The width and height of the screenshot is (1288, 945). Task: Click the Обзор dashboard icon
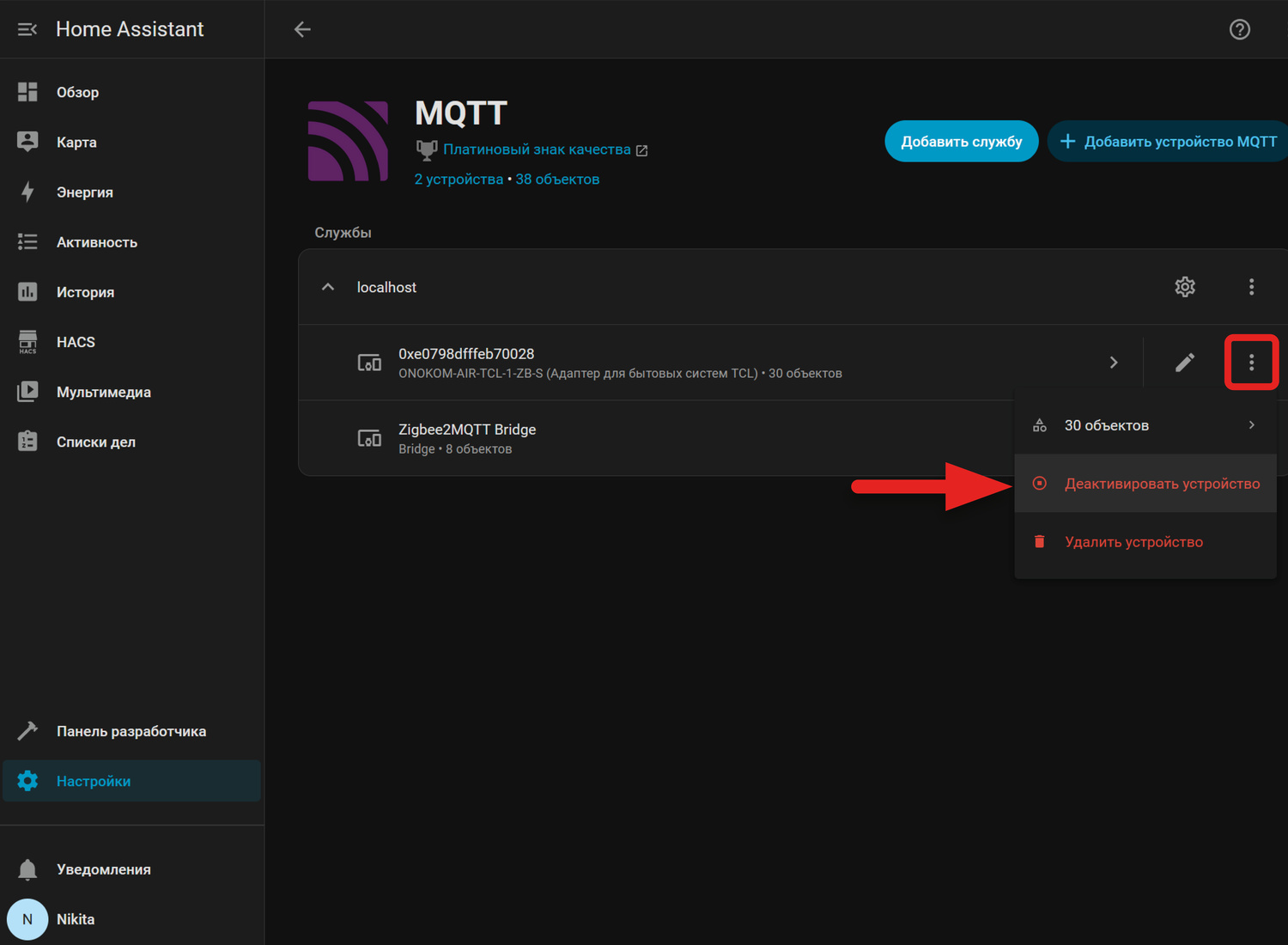tap(27, 92)
